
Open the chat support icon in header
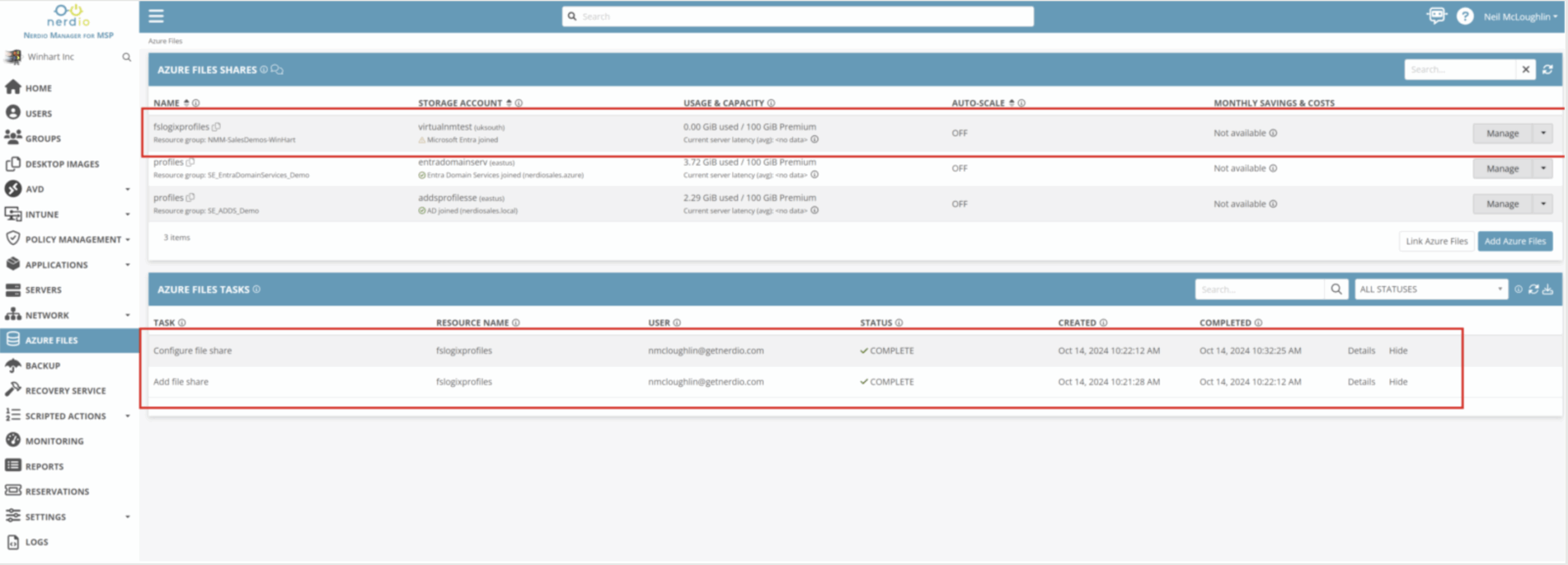(x=1436, y=16)
